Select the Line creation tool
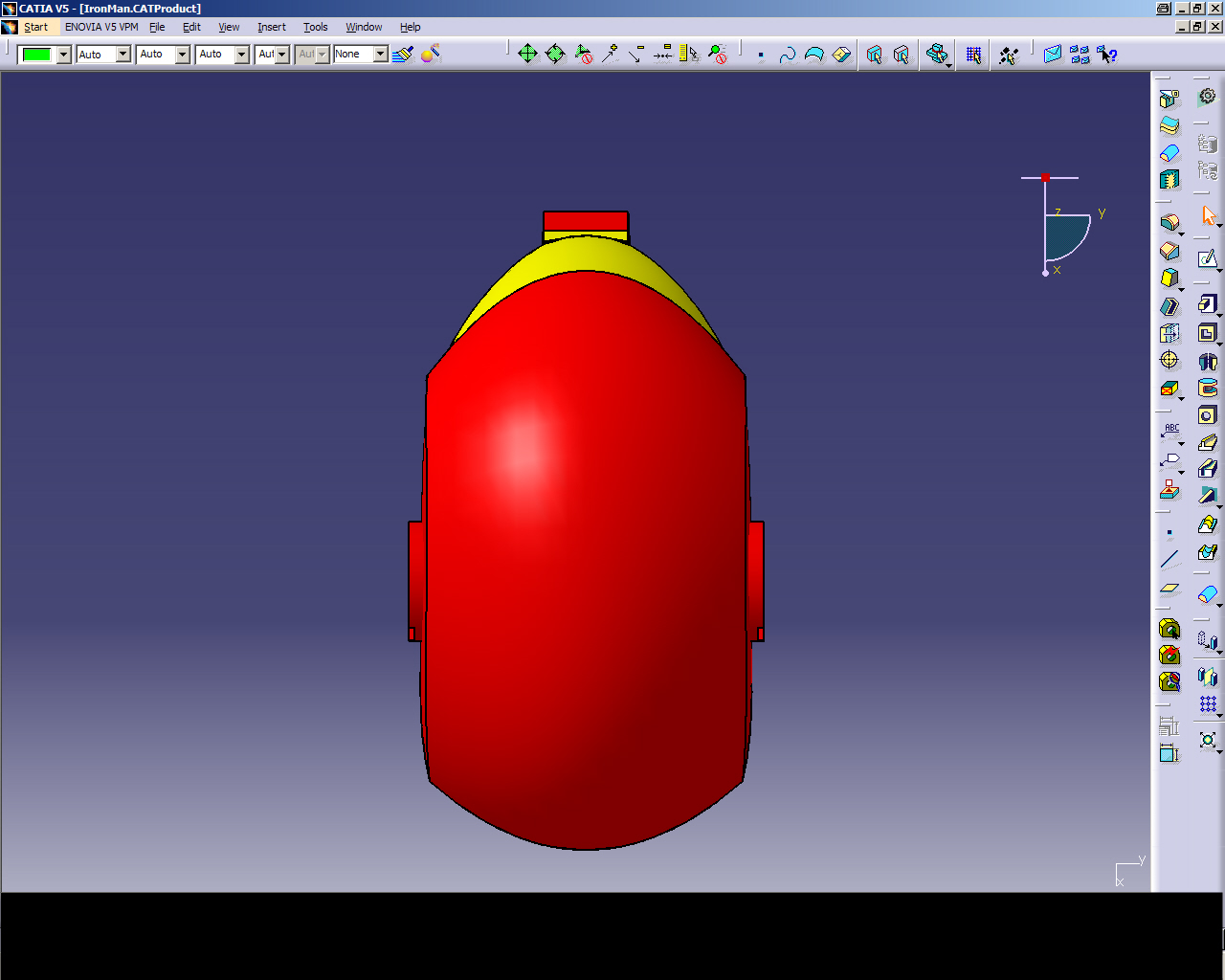This screenshot has height=980, width=1225. (x=1169, y=560)
